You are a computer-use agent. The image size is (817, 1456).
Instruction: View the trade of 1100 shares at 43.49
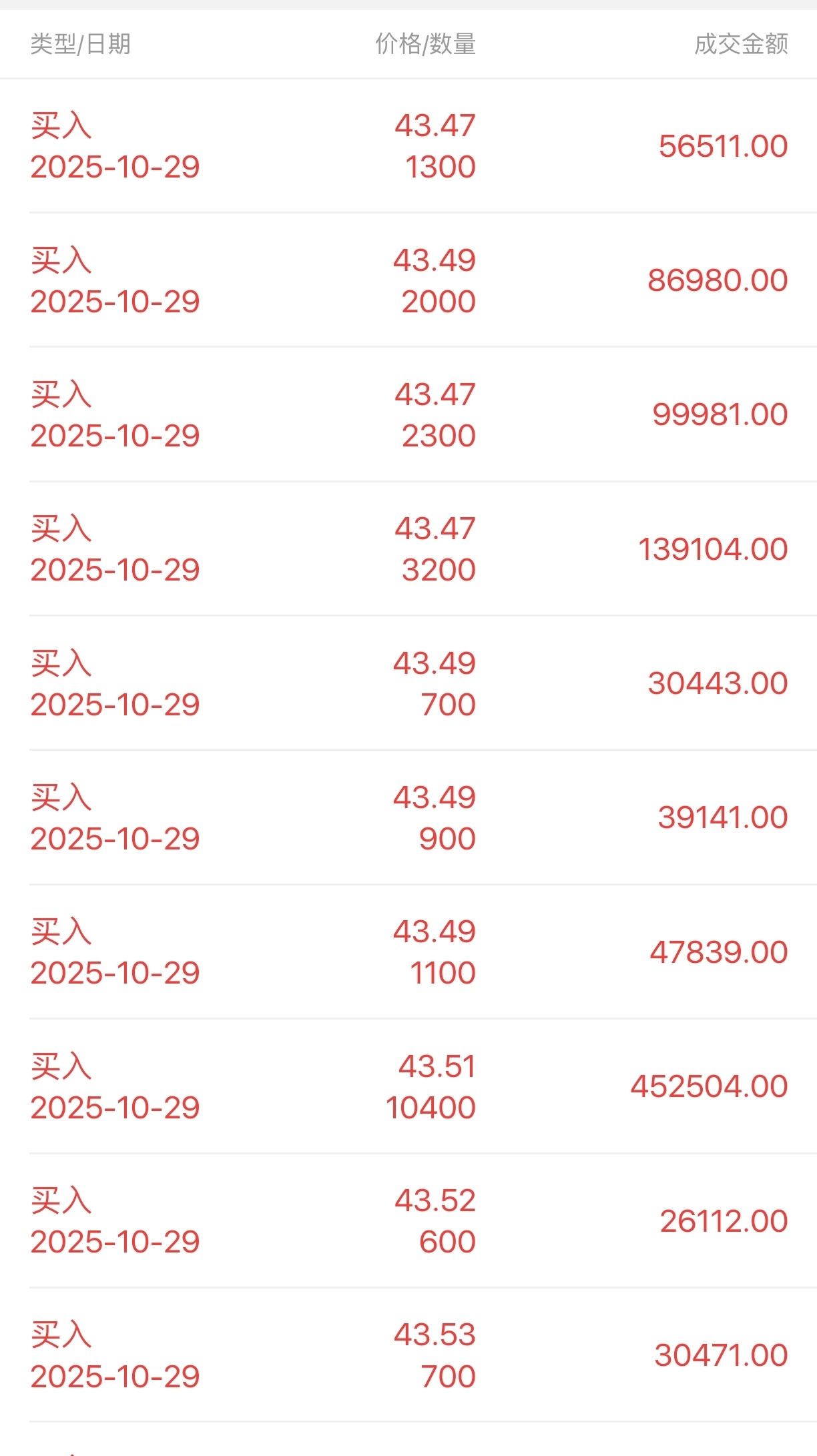tap(408, 952)
